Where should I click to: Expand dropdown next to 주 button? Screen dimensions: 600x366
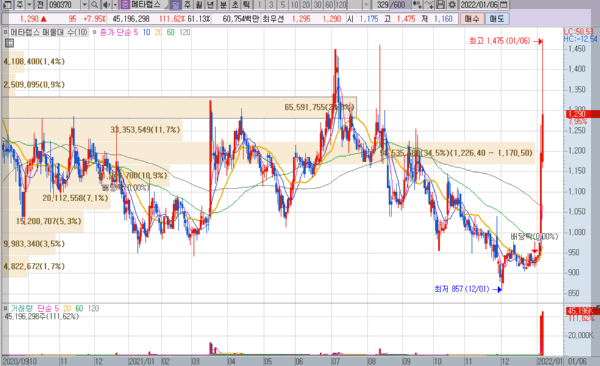[29, 5]
